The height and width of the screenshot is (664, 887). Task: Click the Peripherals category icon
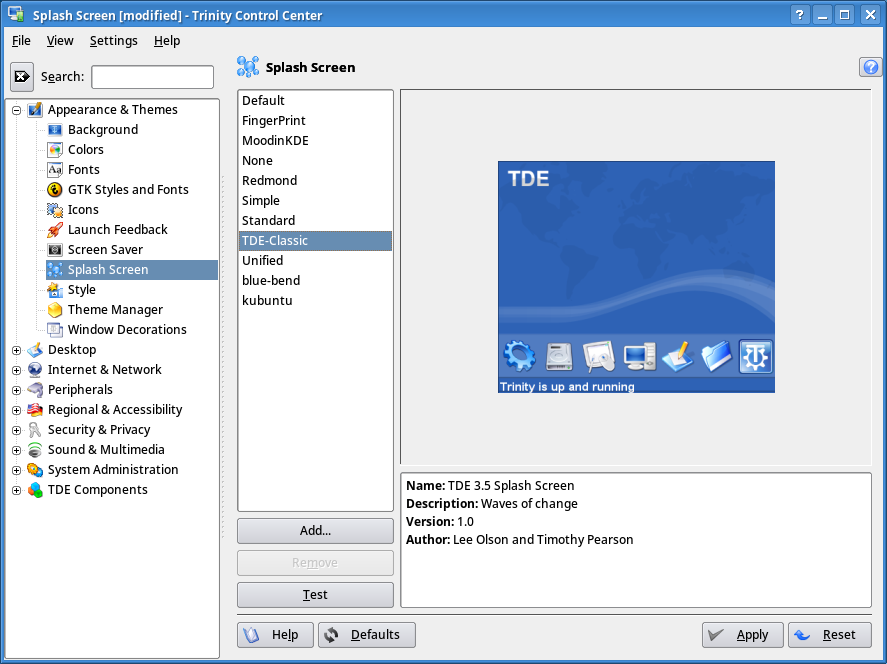click(x=35, y=390)
